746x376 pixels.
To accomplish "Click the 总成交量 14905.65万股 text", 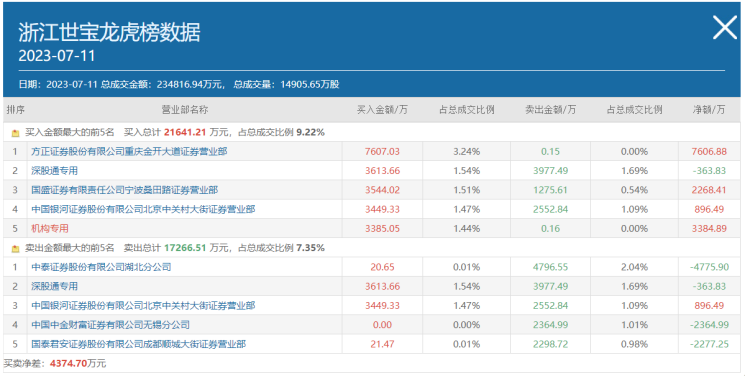I will 286,85.
